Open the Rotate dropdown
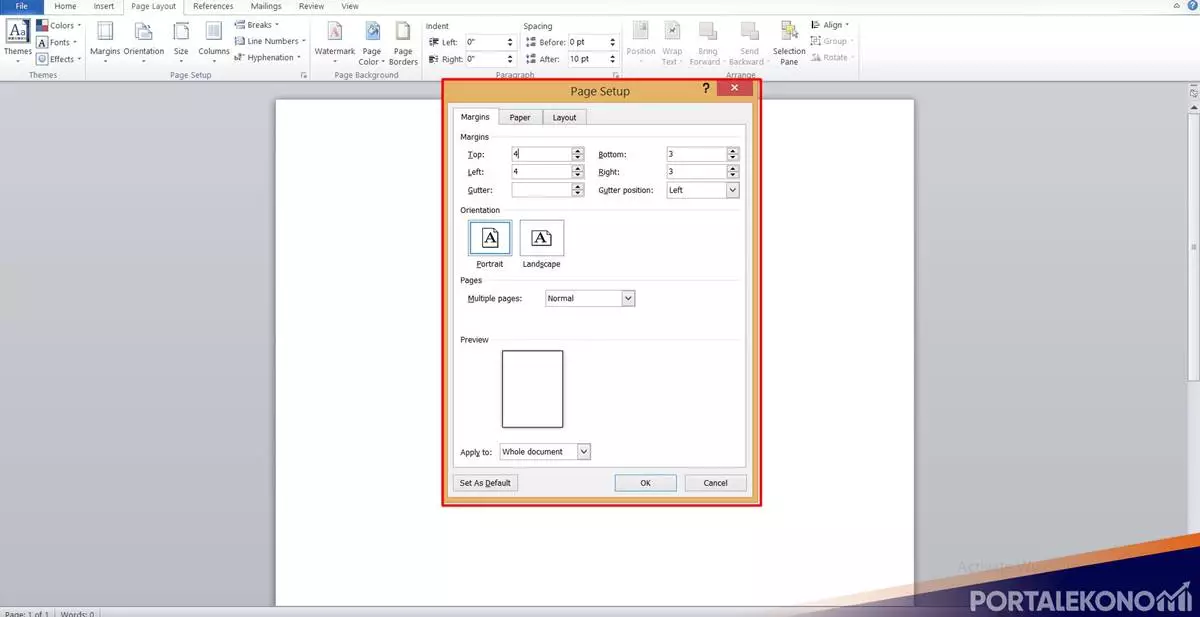This screenshot has width=1200, height=617. coord(831,57)
